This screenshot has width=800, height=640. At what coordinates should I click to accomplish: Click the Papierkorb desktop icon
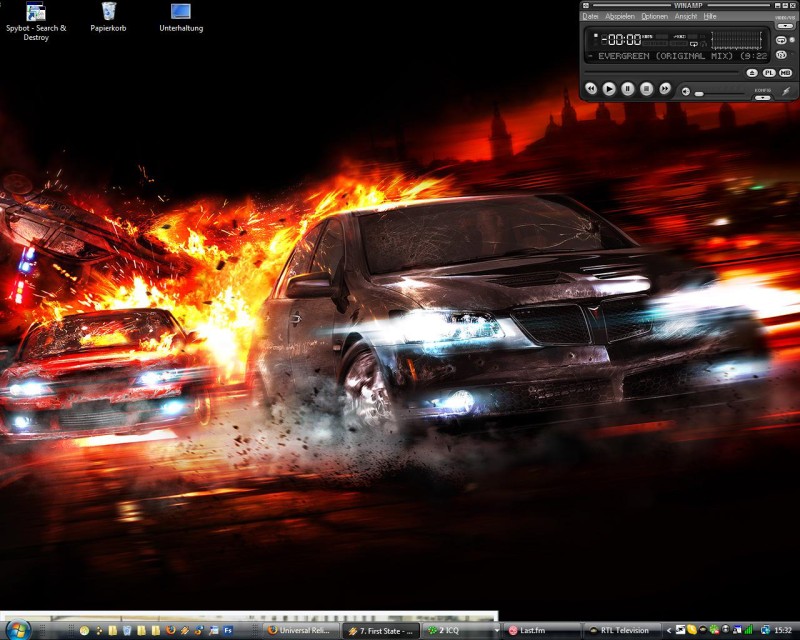[x=108, y=17]
